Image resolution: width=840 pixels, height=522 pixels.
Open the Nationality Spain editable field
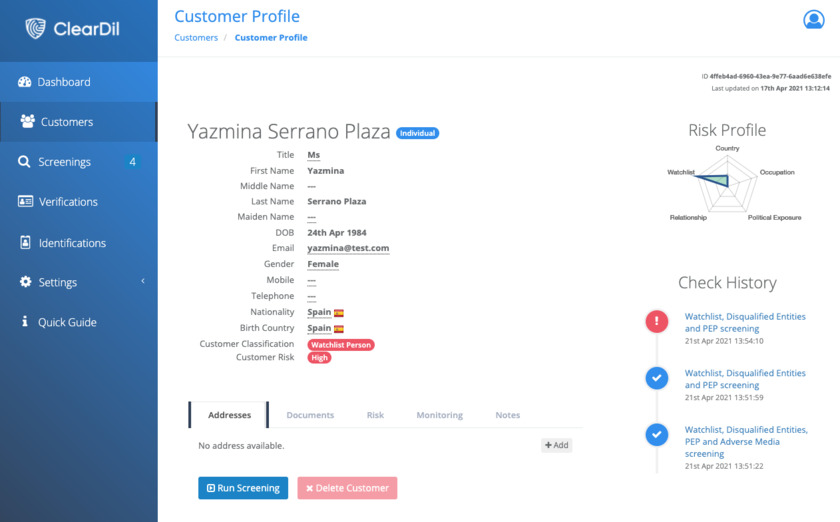pos(319,312)
